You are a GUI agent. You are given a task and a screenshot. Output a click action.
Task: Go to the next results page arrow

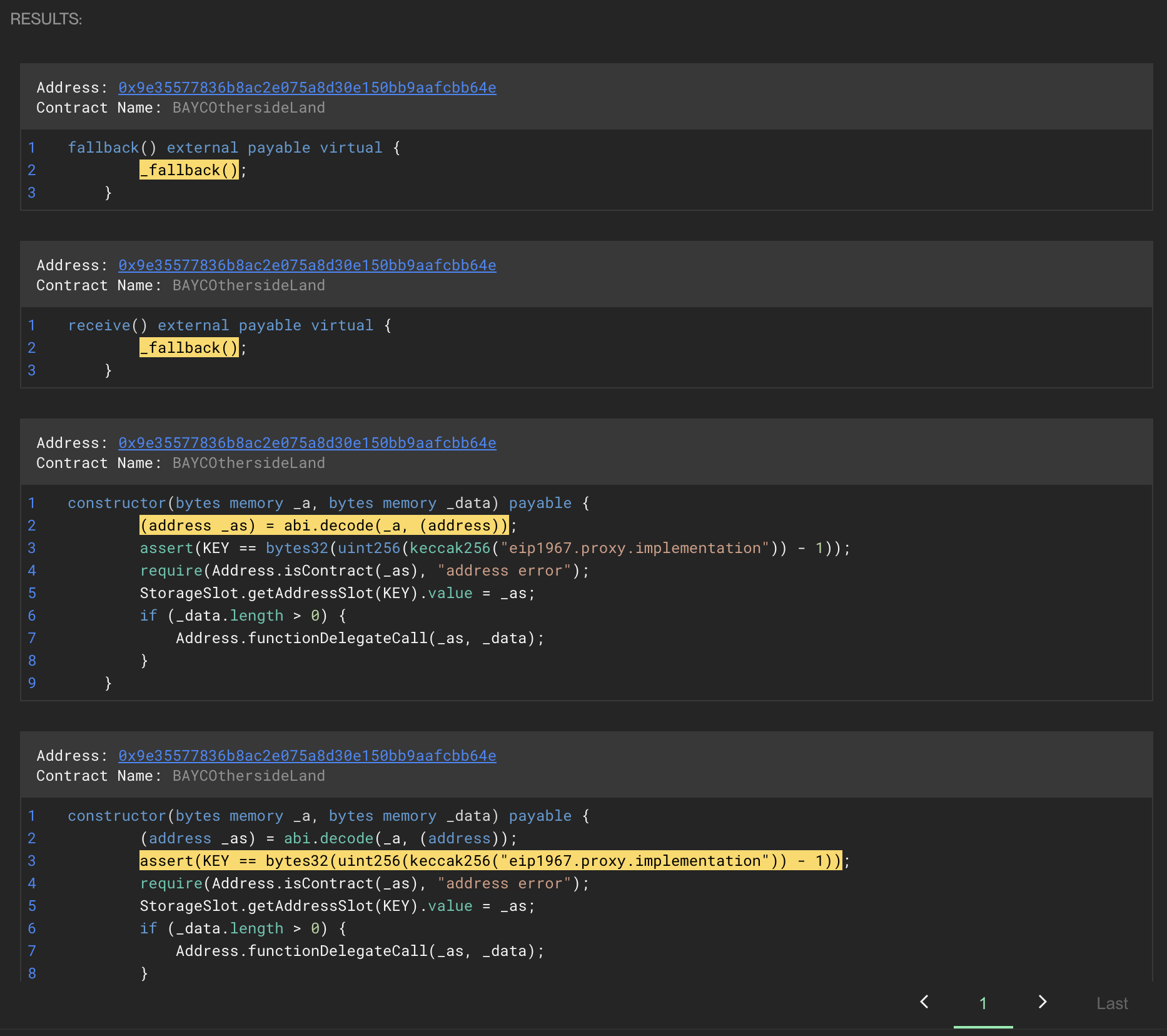click(x=1042, y=1002)
